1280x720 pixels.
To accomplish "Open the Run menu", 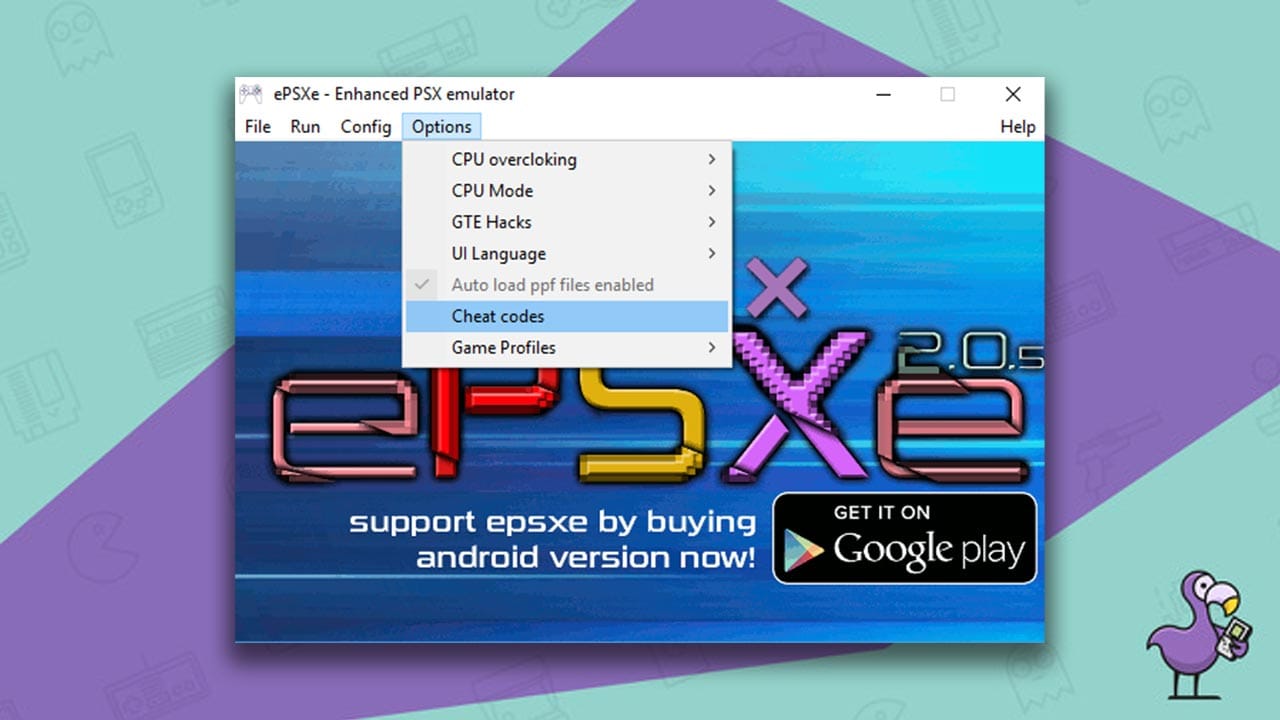I will pos(305,126).
